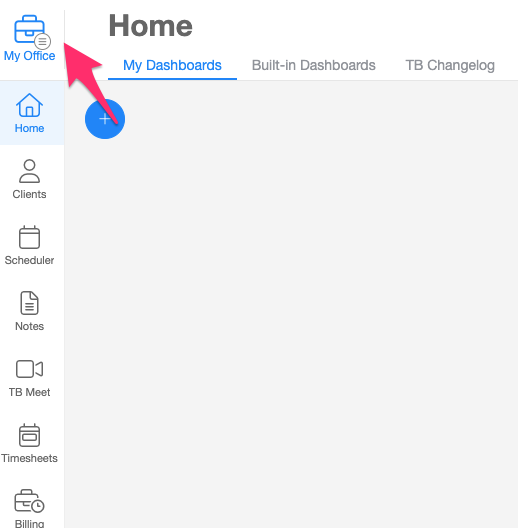Open the Timesheets icon in the sidebar

[29, 435]
